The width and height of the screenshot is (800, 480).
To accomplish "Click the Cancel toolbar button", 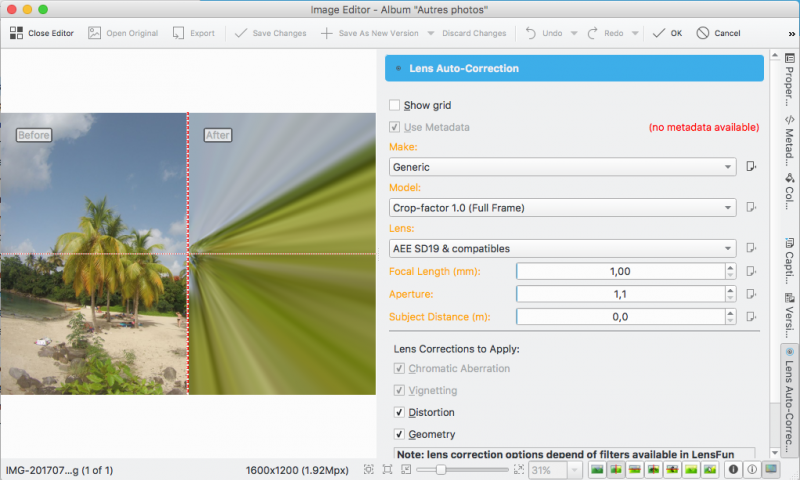I will [718, 33].
